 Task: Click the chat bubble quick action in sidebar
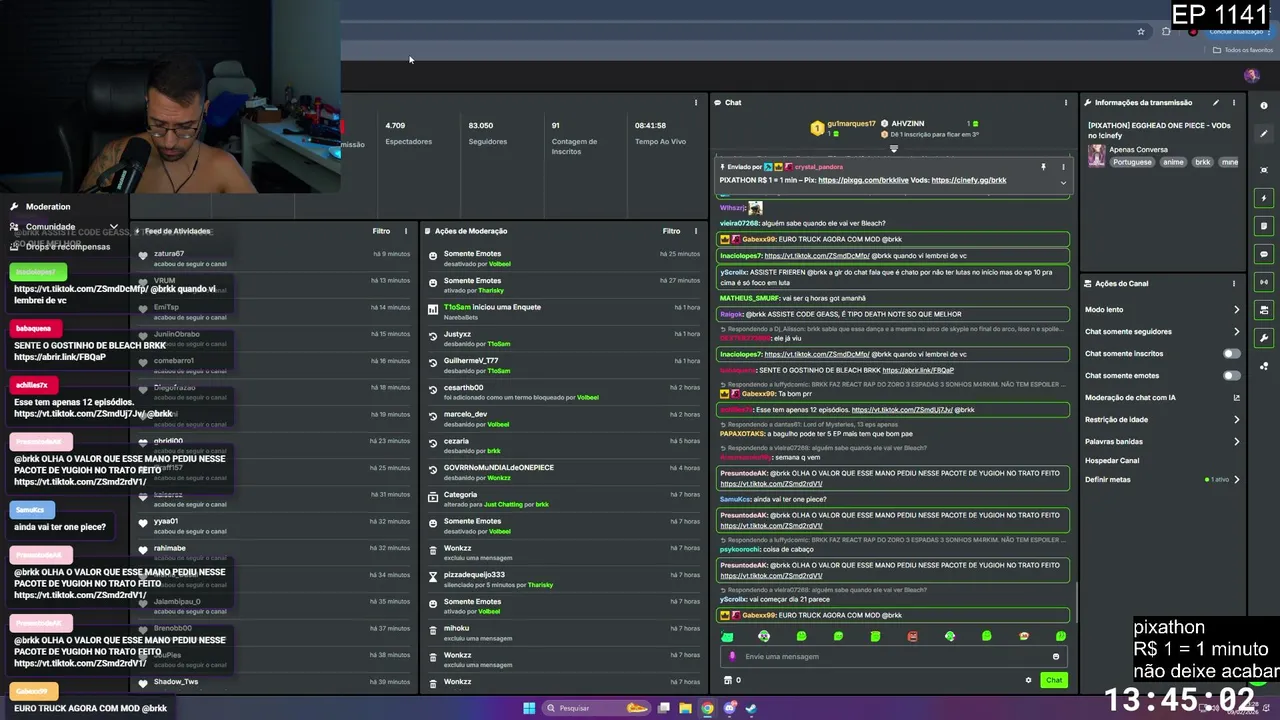[1264, 254]
